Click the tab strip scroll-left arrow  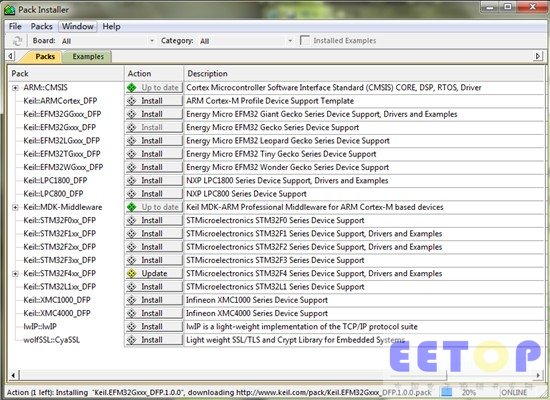point(11,56)
